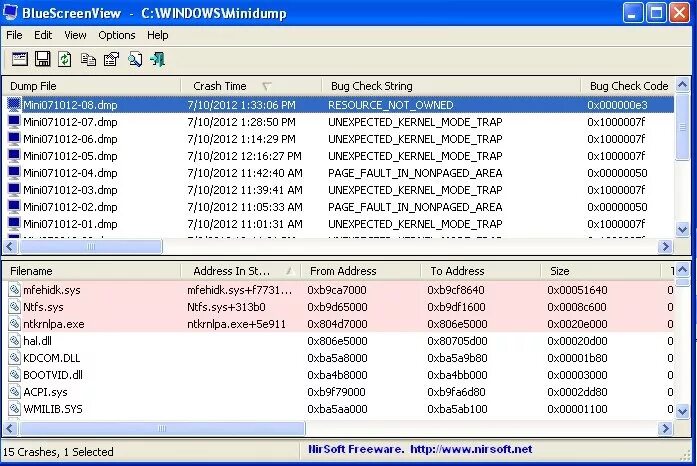Click the module list horizontal scrollbar left arrow
This screenshot has height=466, width=697.
pos(10,428)
